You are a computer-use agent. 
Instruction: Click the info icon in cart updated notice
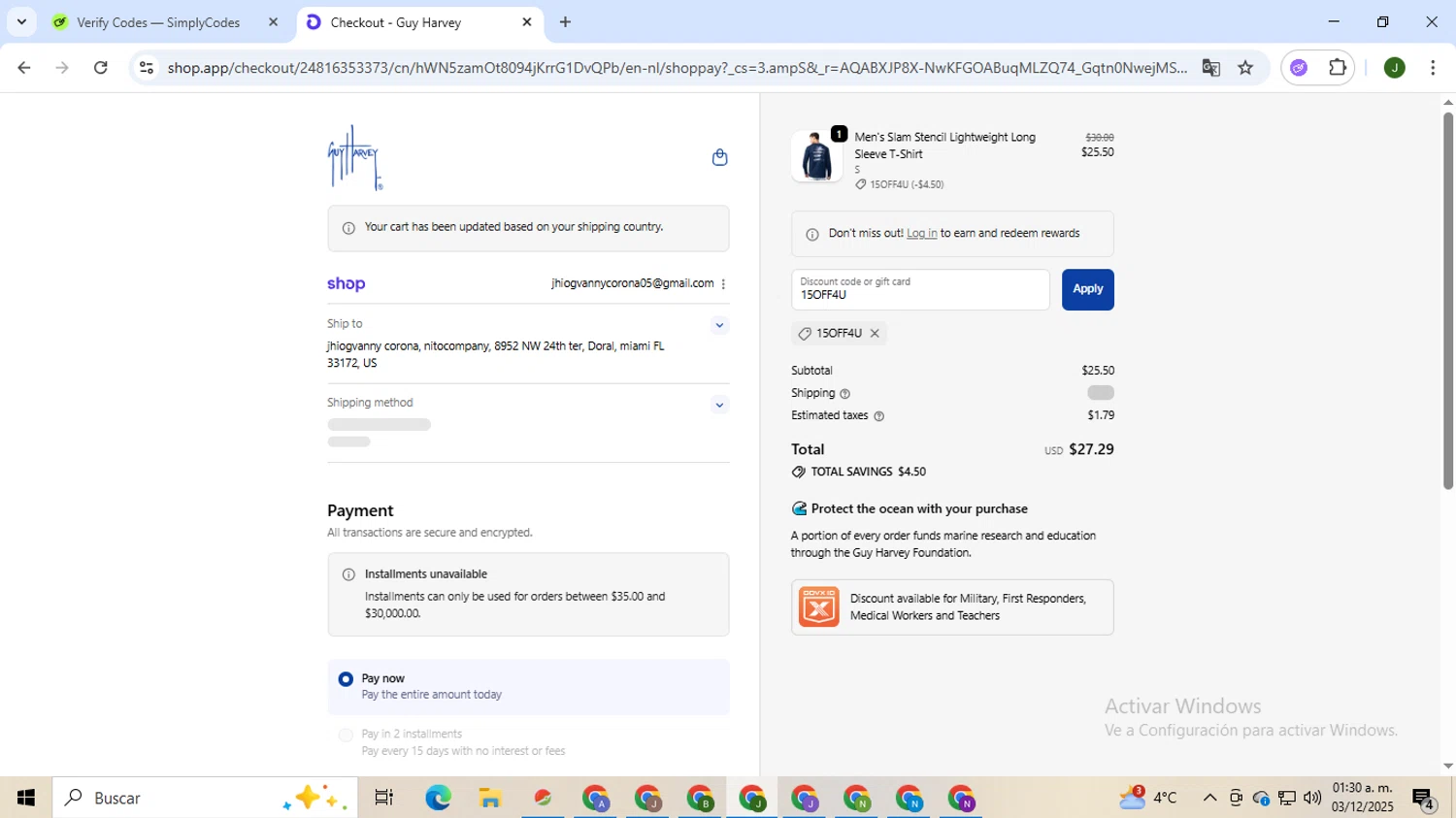tap(348, 228)
